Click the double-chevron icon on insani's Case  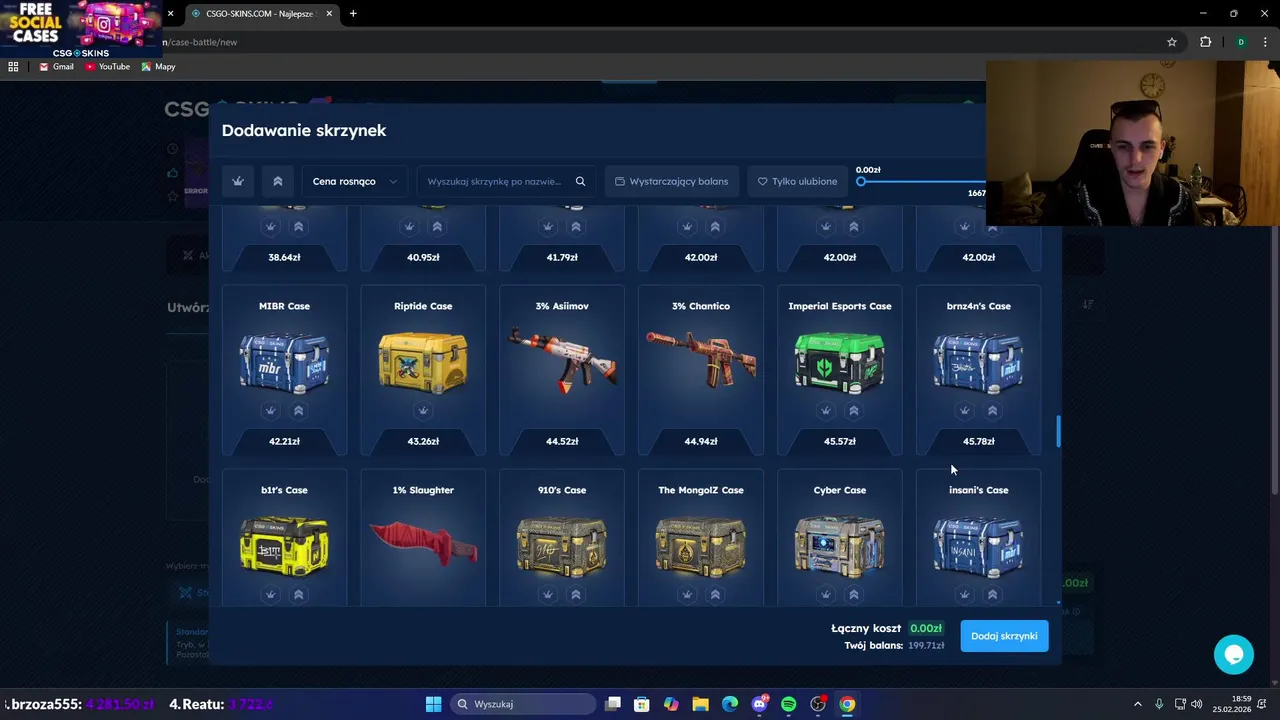tap(992, 594)
